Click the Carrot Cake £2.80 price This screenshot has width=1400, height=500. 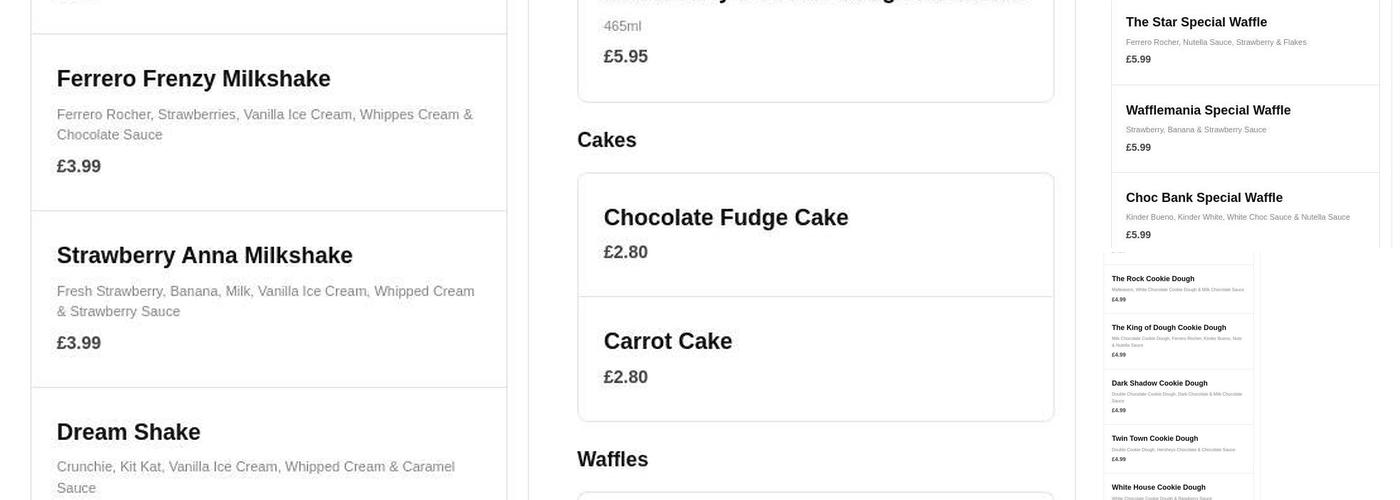(625, 377)
